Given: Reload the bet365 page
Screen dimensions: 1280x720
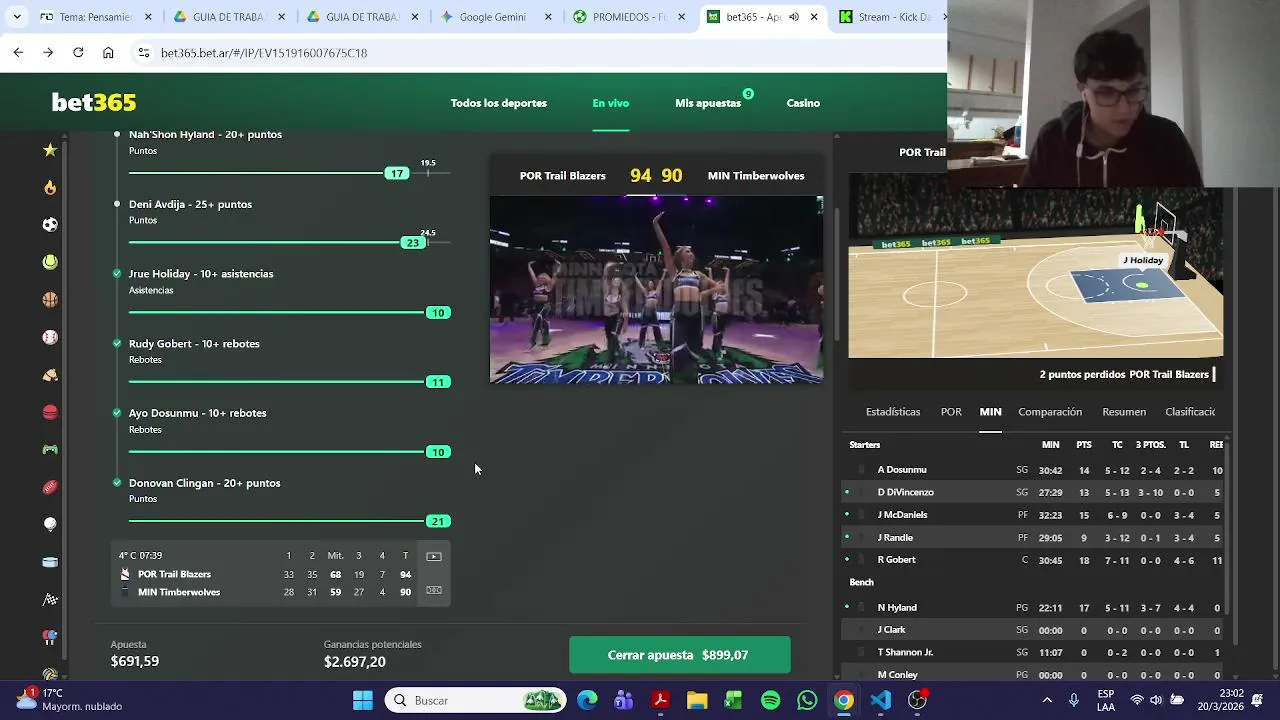Looking at the screenshot, I should [x=78, y=52].
